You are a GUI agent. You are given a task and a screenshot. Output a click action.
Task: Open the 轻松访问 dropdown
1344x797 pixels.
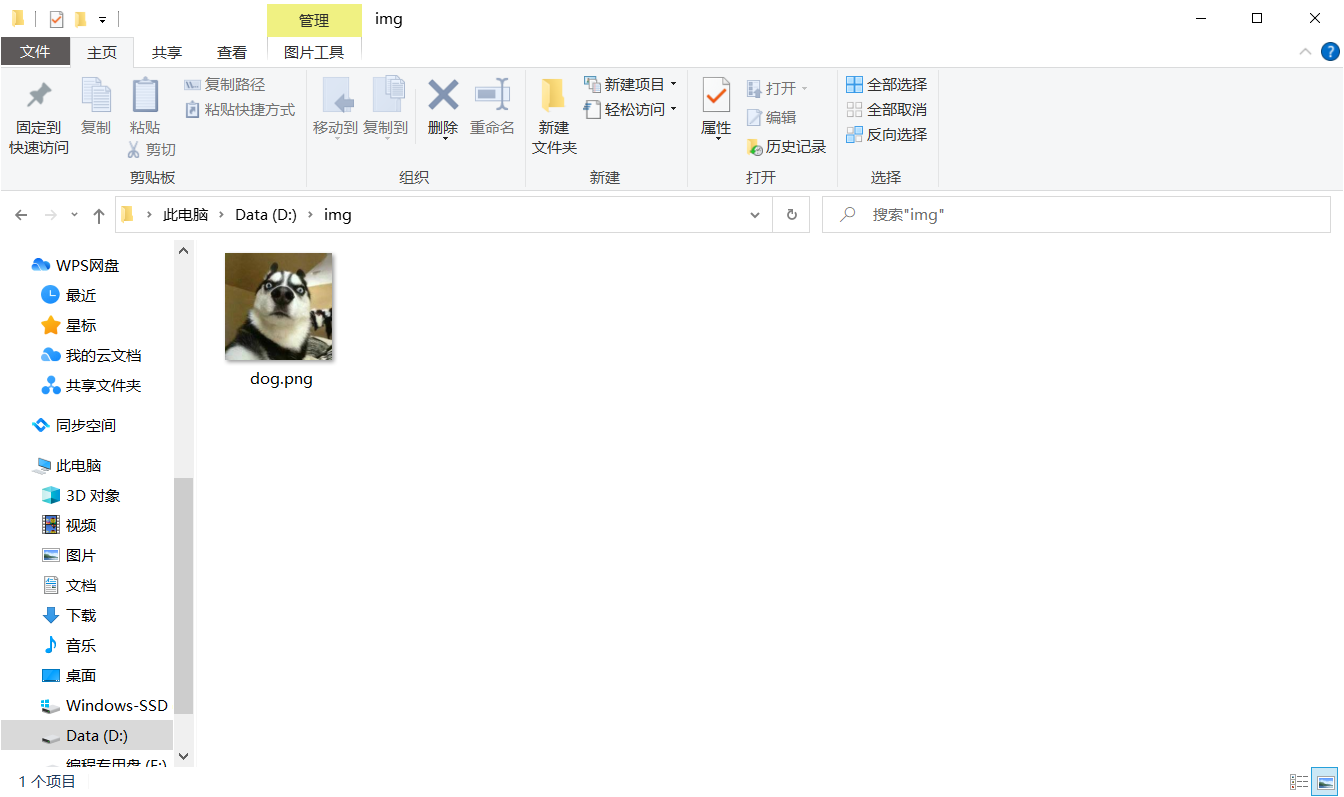coord(630,110)
